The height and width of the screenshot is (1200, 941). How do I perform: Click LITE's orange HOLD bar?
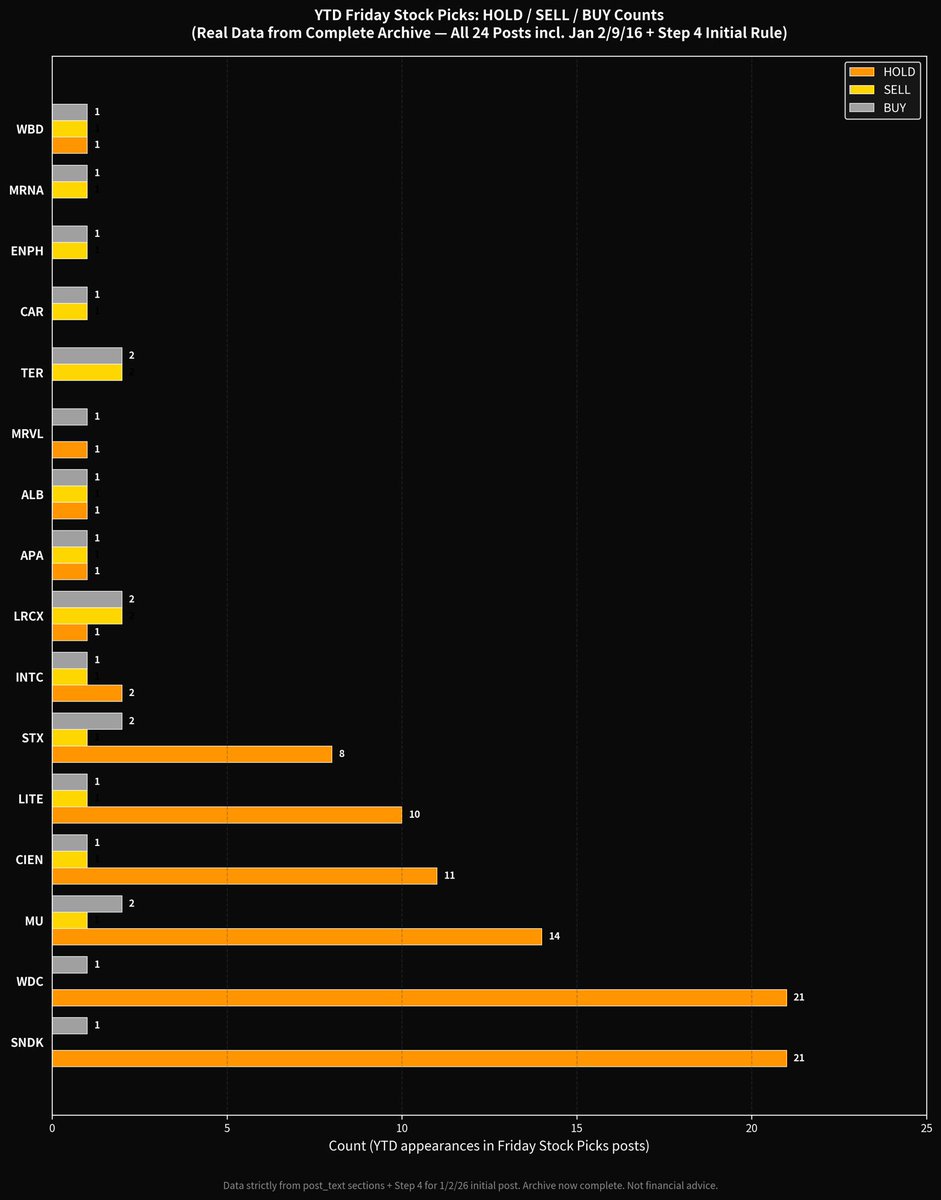227,814
